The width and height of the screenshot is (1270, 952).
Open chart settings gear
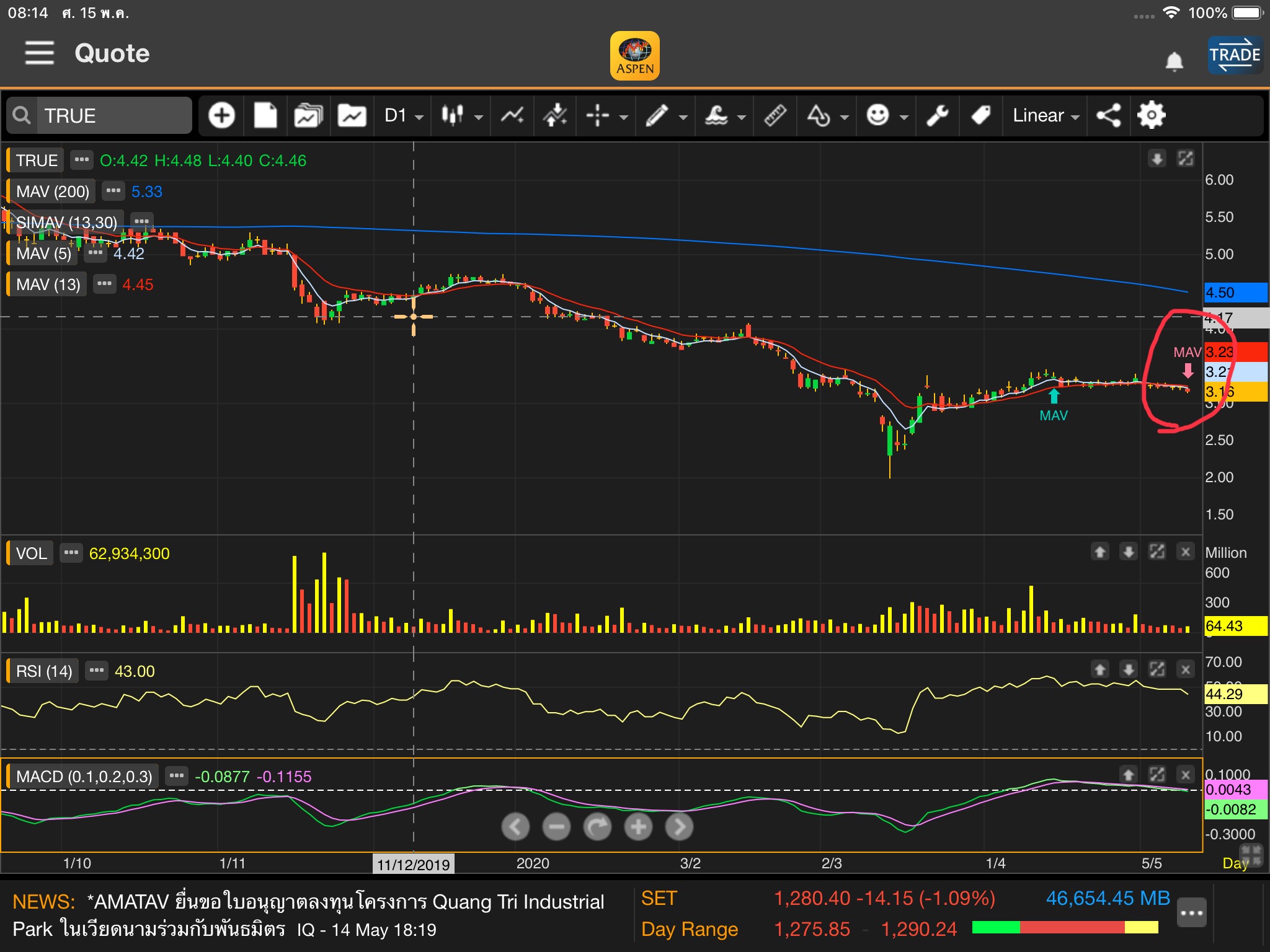click(x=1151, y=116)
